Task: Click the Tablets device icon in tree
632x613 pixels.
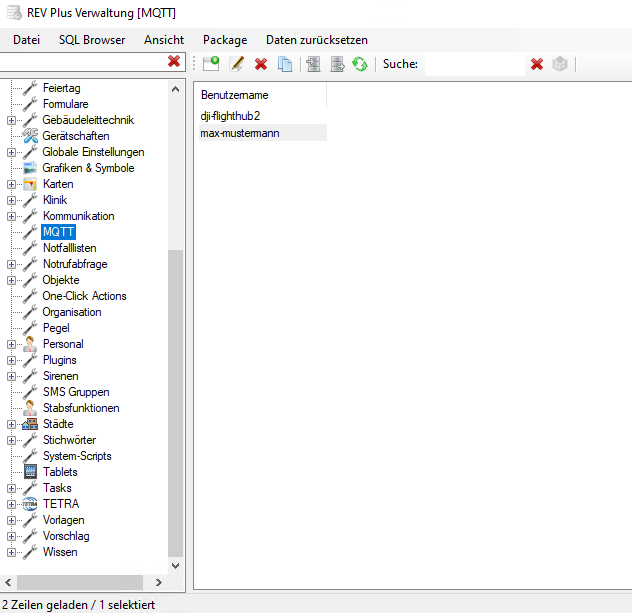Action: tap(30, 472)
